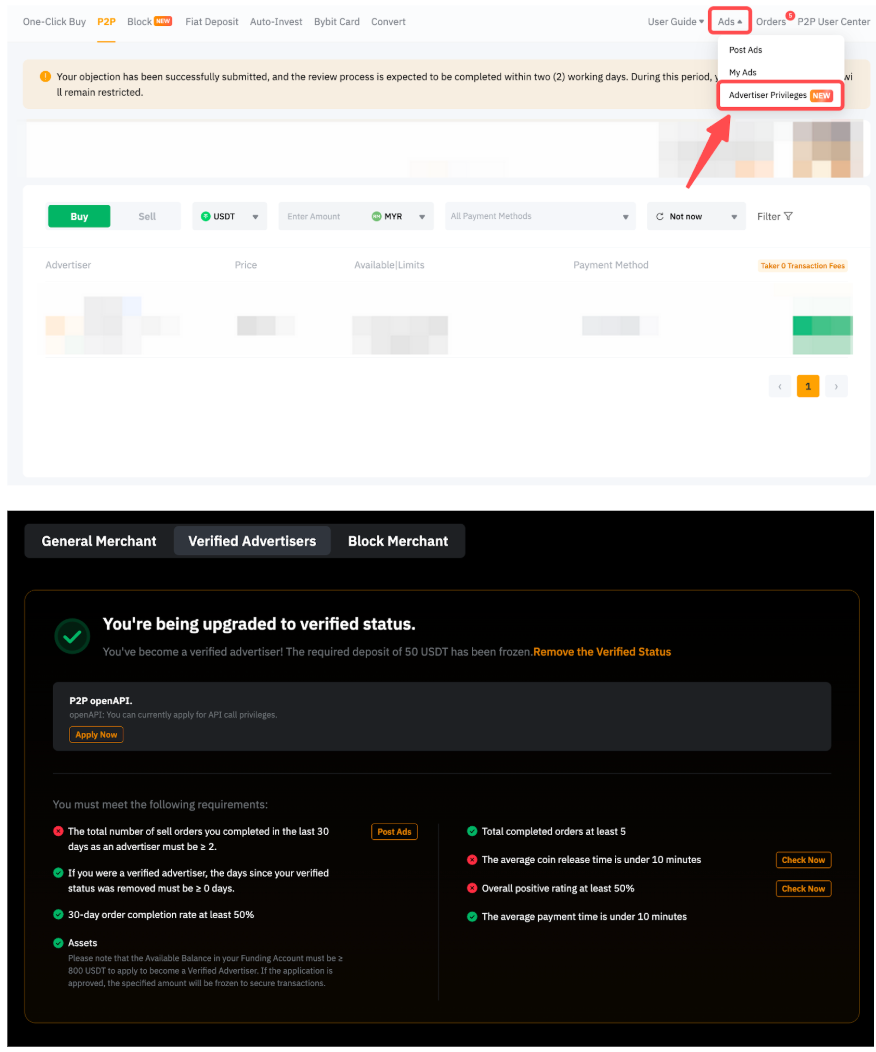Click the Filter funnel icon
The image size is (876, 1052).
click(x=788, y=217)
